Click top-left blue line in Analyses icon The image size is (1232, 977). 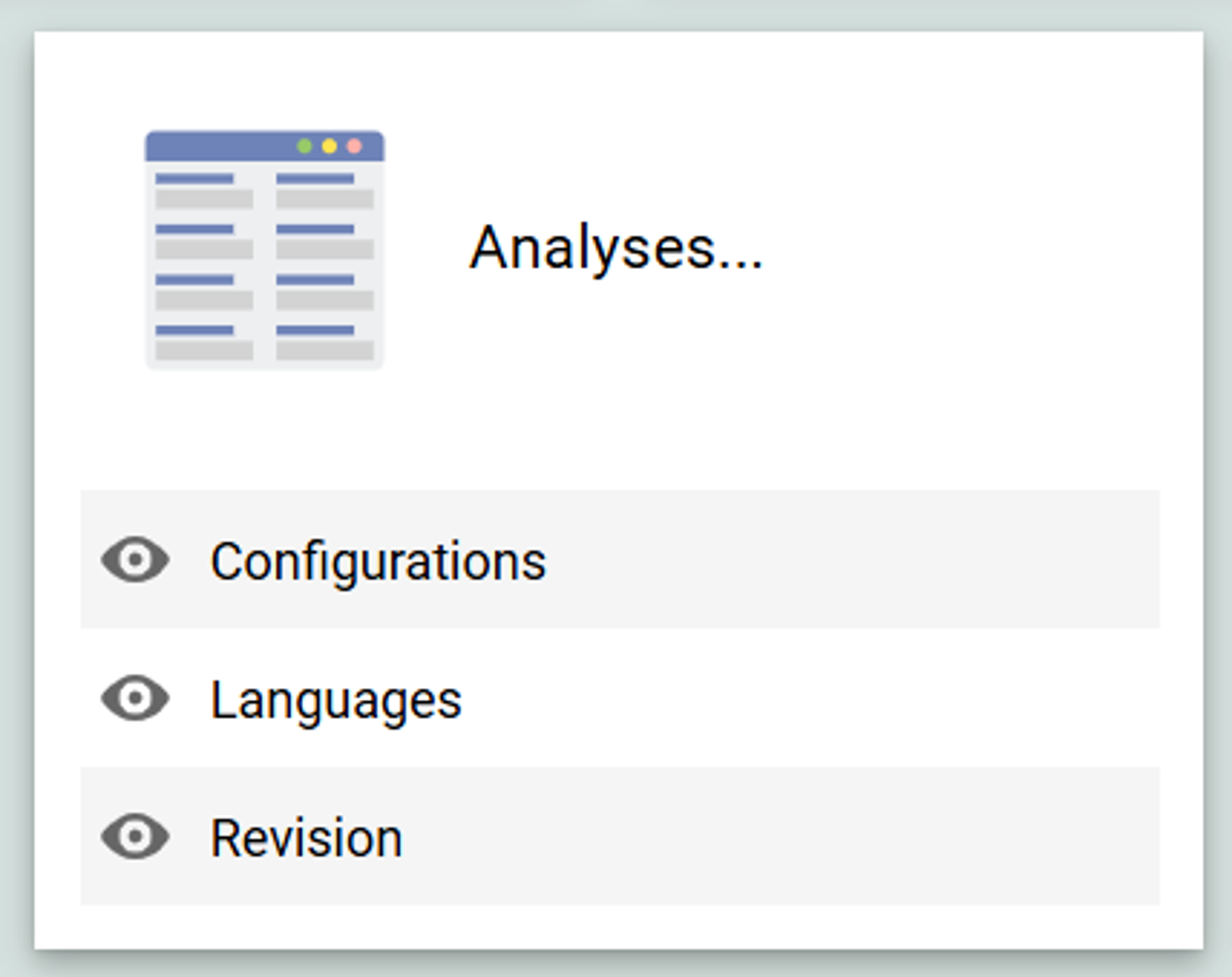pyautogui.click(x=194, y=178)
